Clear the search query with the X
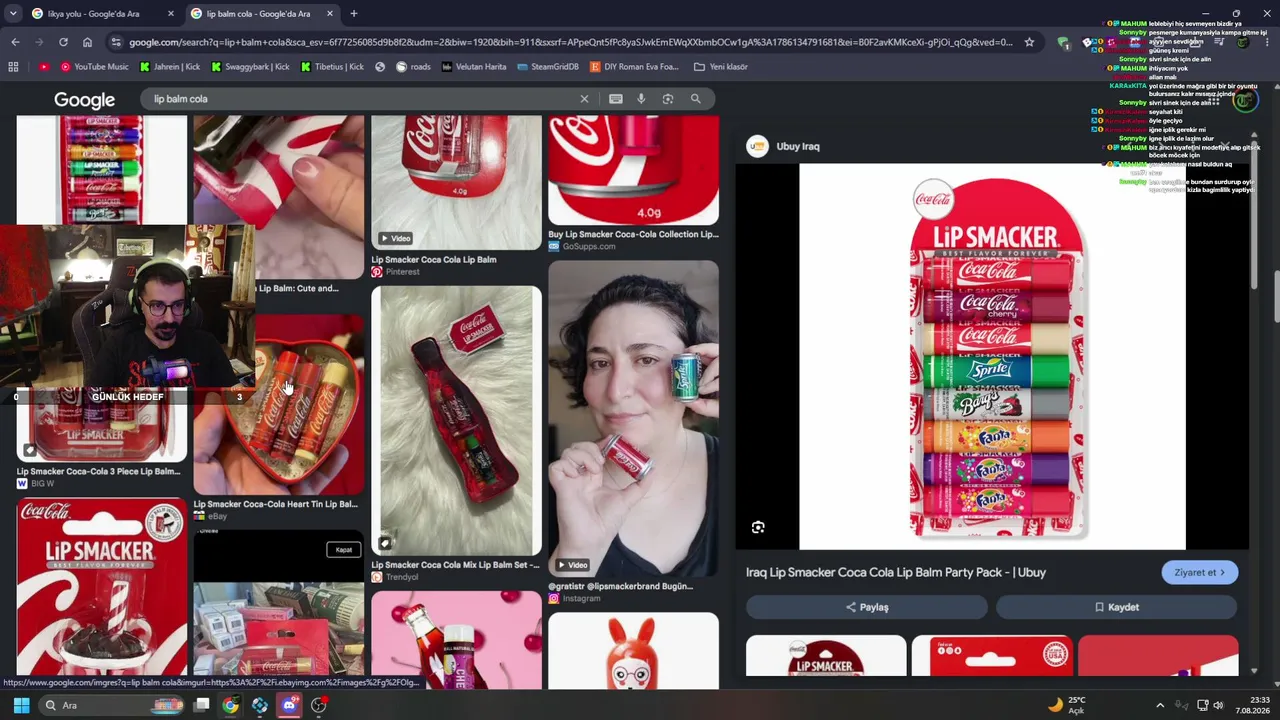The image size is (1280, 720). point(585,99)
